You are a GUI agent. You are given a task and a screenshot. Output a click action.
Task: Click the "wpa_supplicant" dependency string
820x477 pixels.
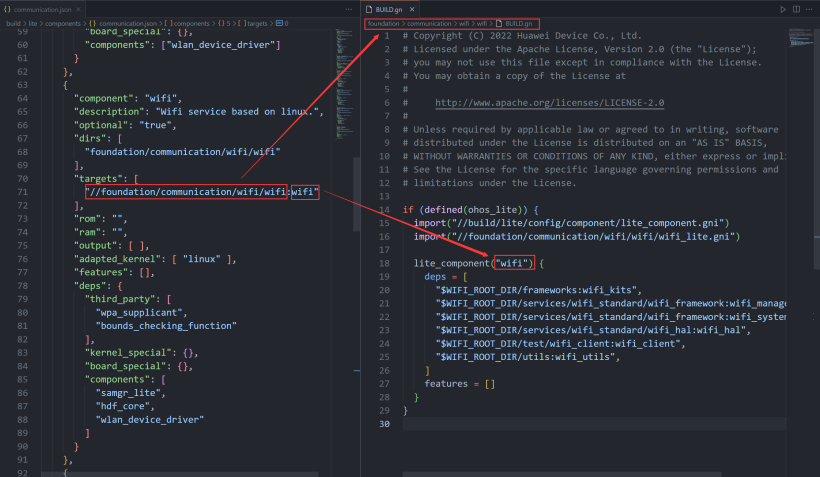click(139, 313)
